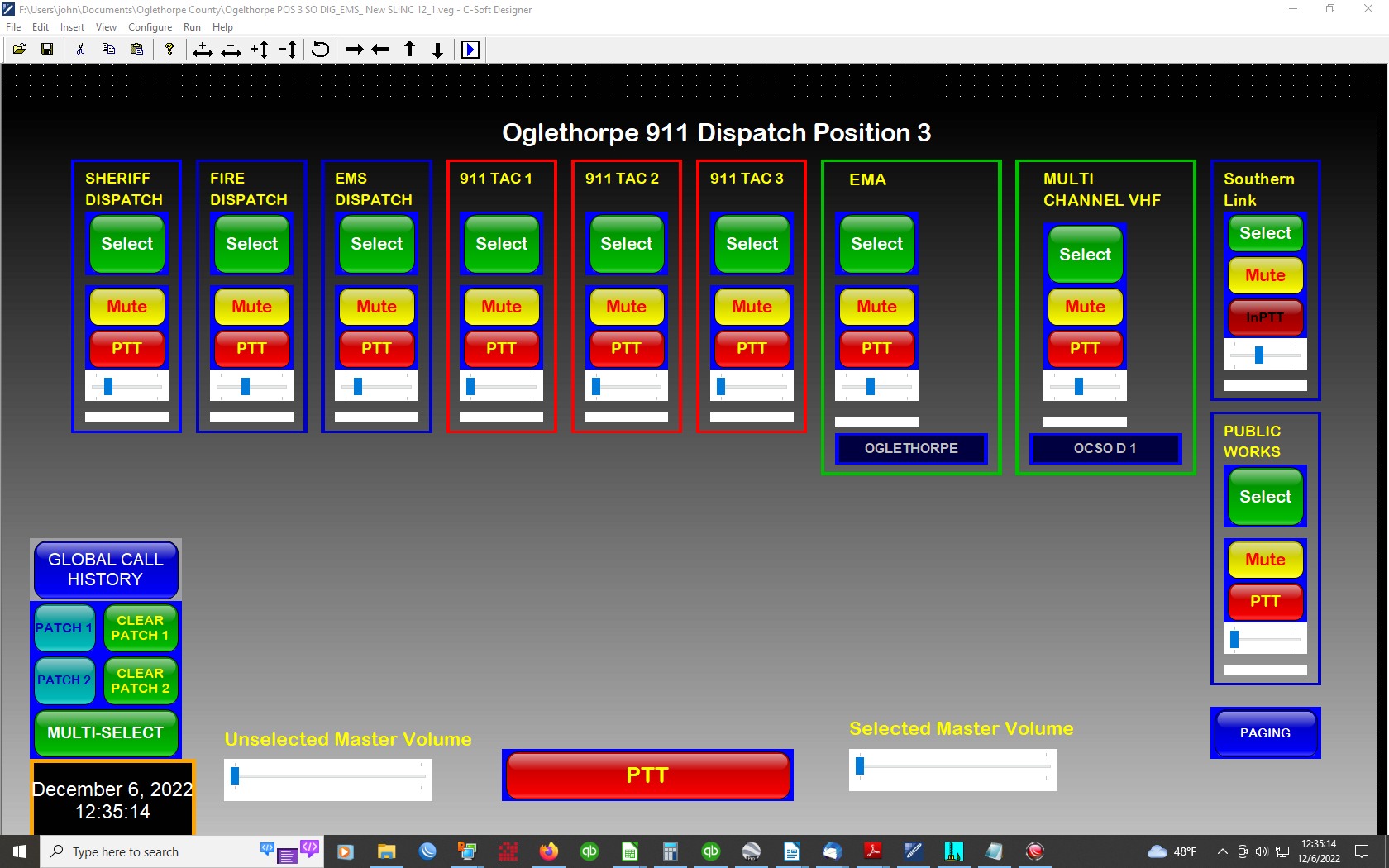Click the move right arrow icon
This screenshot has height=868, width=1389.
(354, 50)
